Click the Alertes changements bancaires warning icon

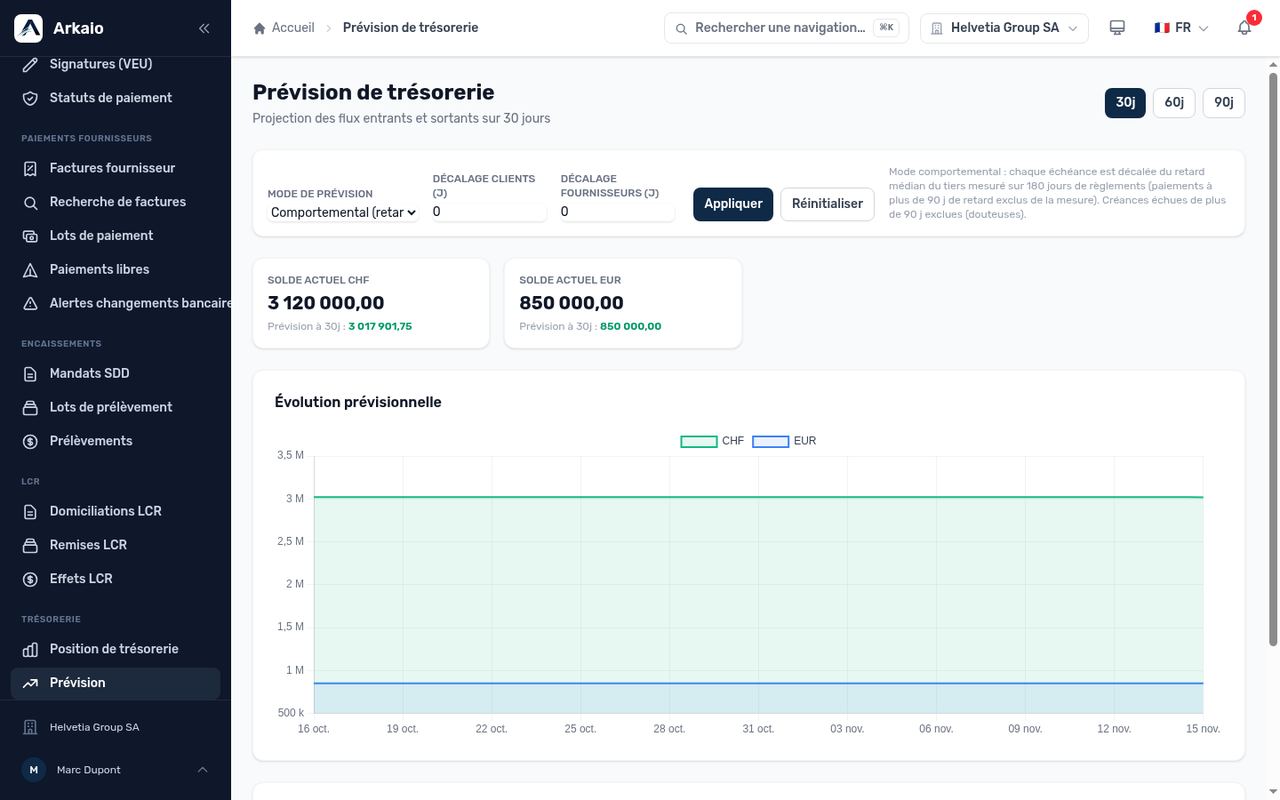point(31,303)
